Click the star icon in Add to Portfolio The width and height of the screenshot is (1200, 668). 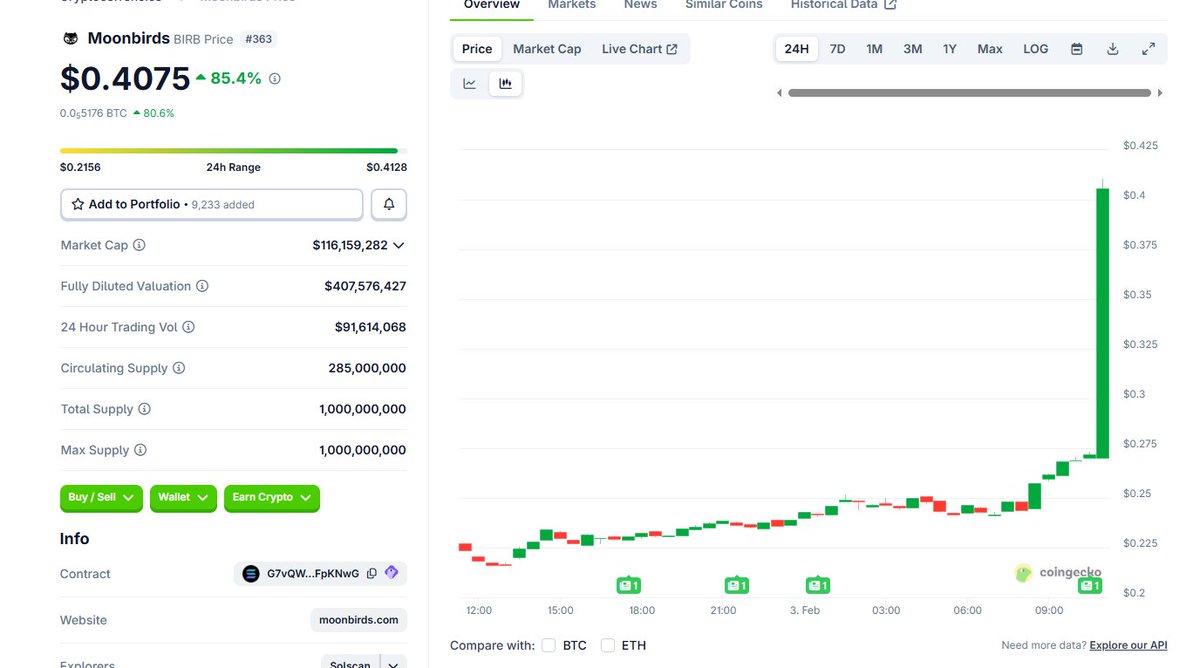77,204
